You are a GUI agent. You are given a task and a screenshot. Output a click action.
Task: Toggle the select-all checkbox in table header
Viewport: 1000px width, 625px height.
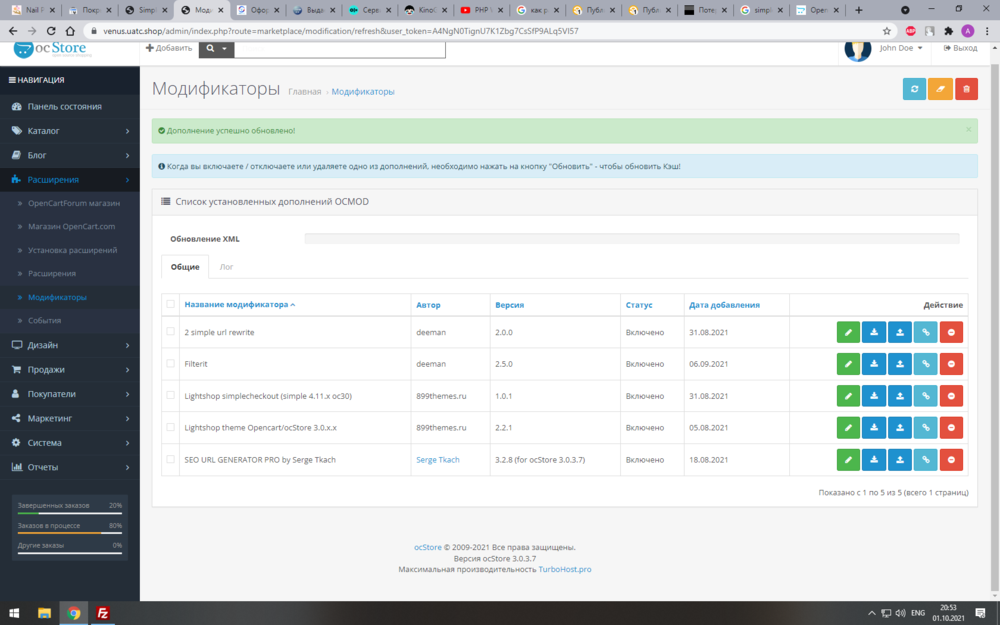click(x=170, y=304)
